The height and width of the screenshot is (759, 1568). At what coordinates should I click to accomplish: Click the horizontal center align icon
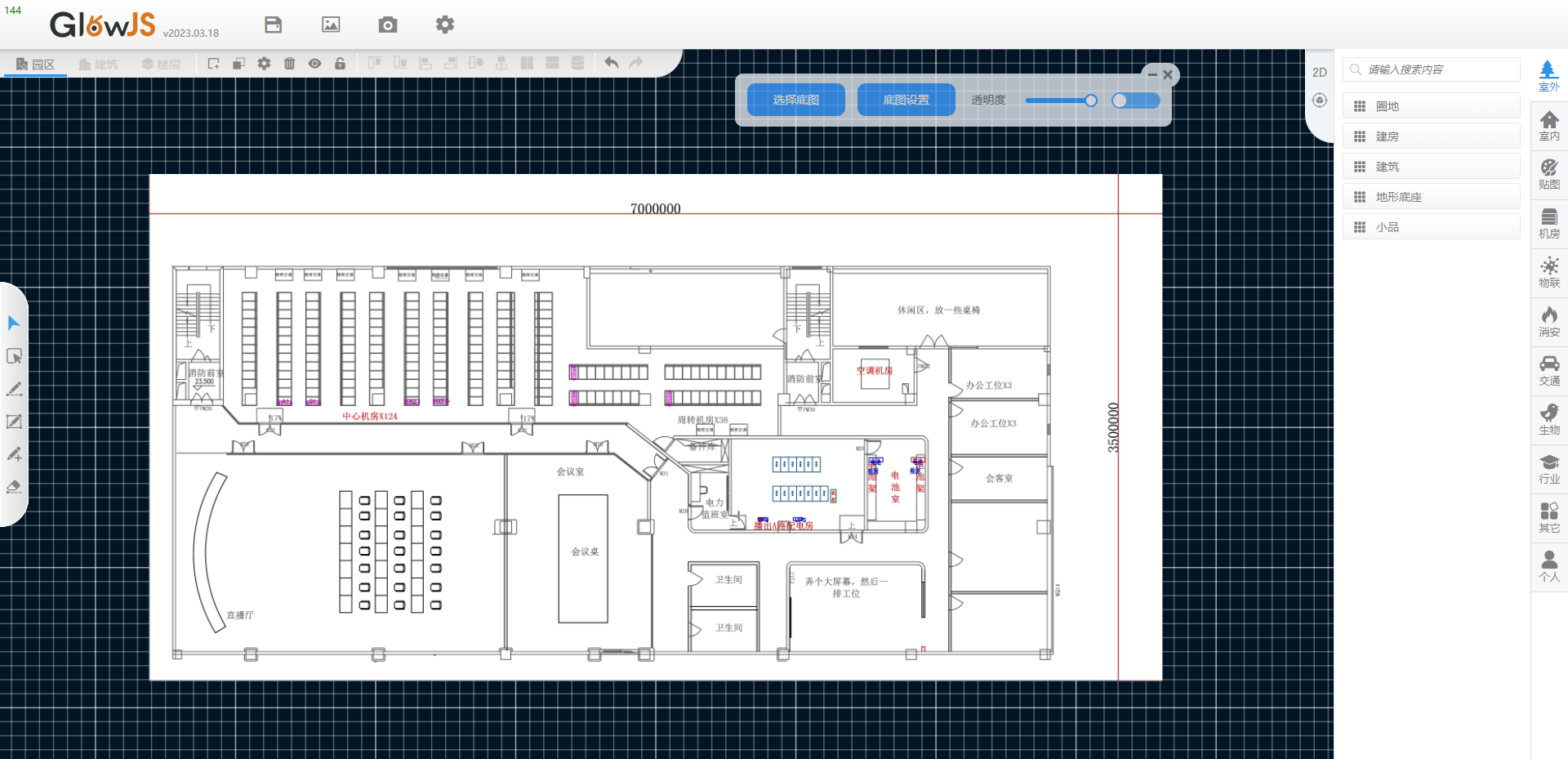(476, 63)
